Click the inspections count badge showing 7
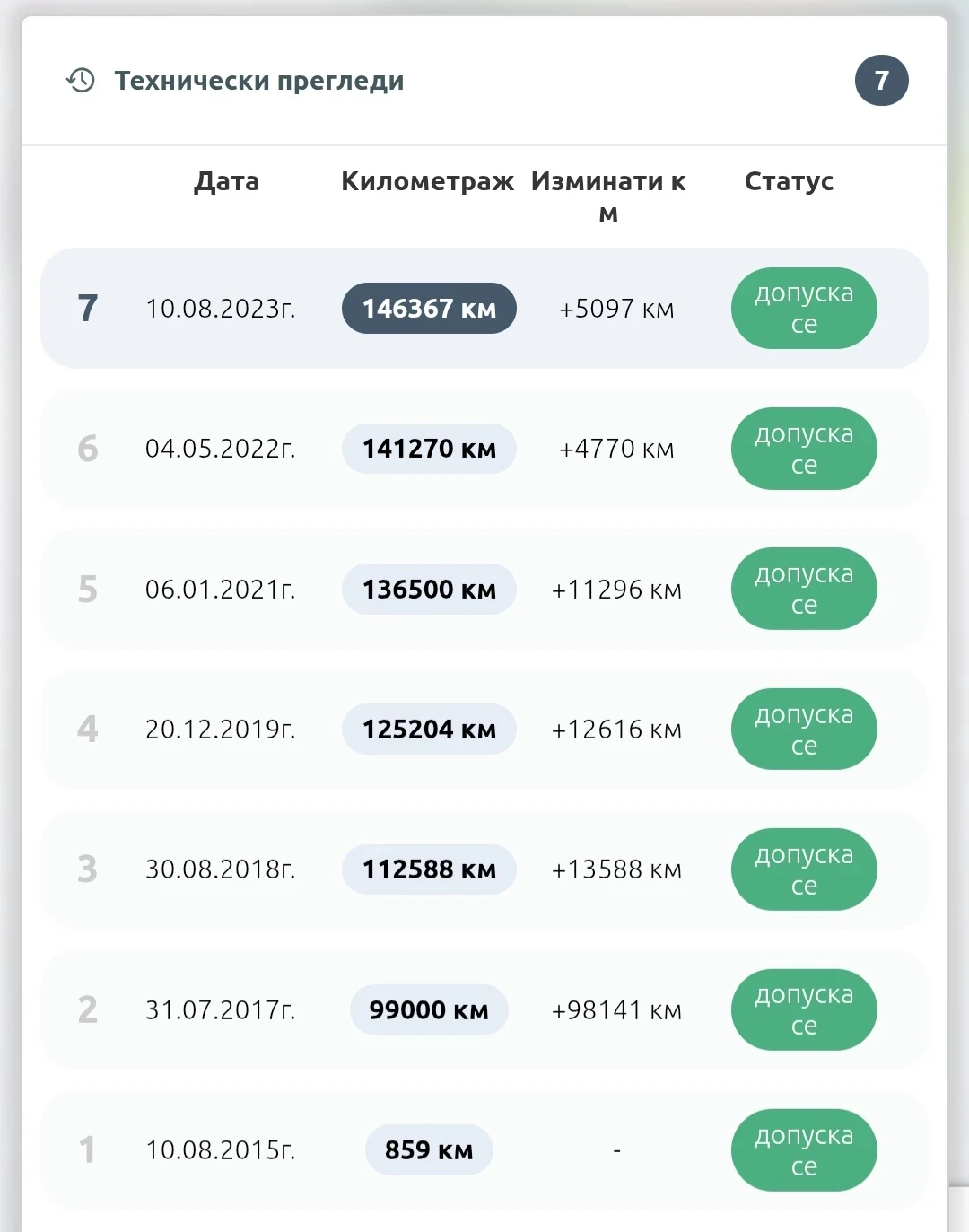This screenshot has width=969, height=1232. click(x=881, y=81)
